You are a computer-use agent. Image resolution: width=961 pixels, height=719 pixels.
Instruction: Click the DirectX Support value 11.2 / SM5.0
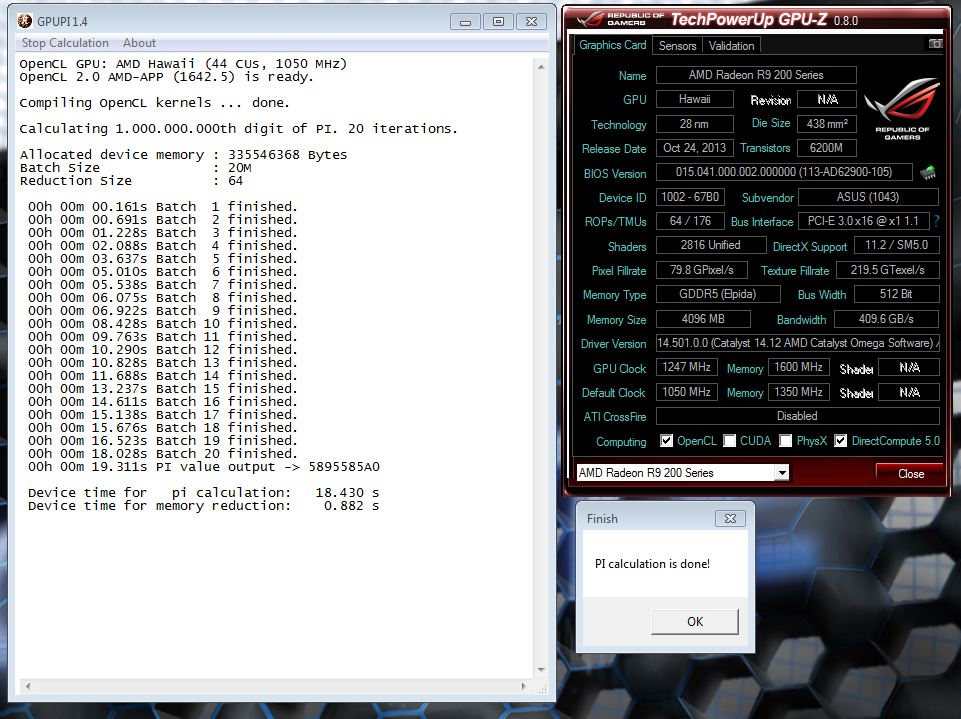[x=896, y=245]
